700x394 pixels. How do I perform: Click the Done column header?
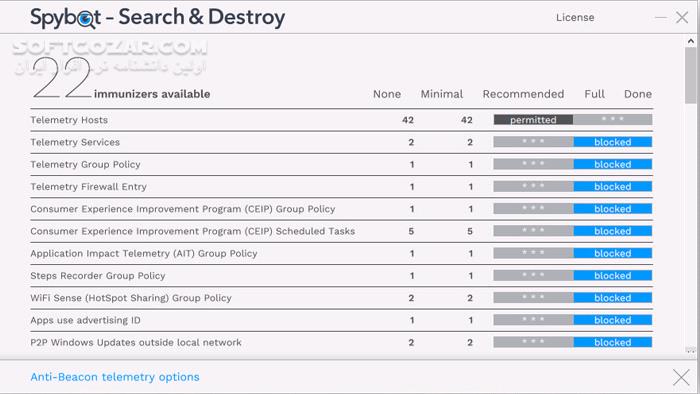[x=638, y=94]
